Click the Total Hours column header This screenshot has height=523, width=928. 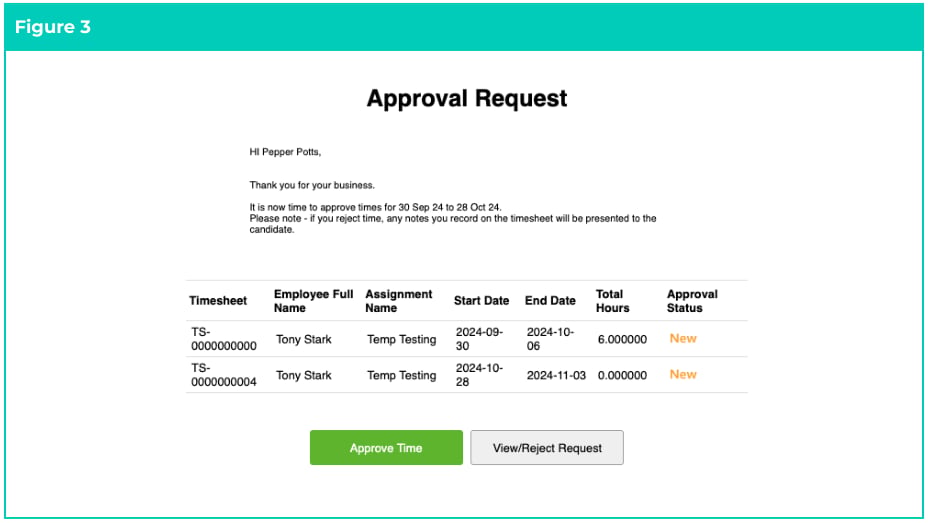(x=613, y=301)
